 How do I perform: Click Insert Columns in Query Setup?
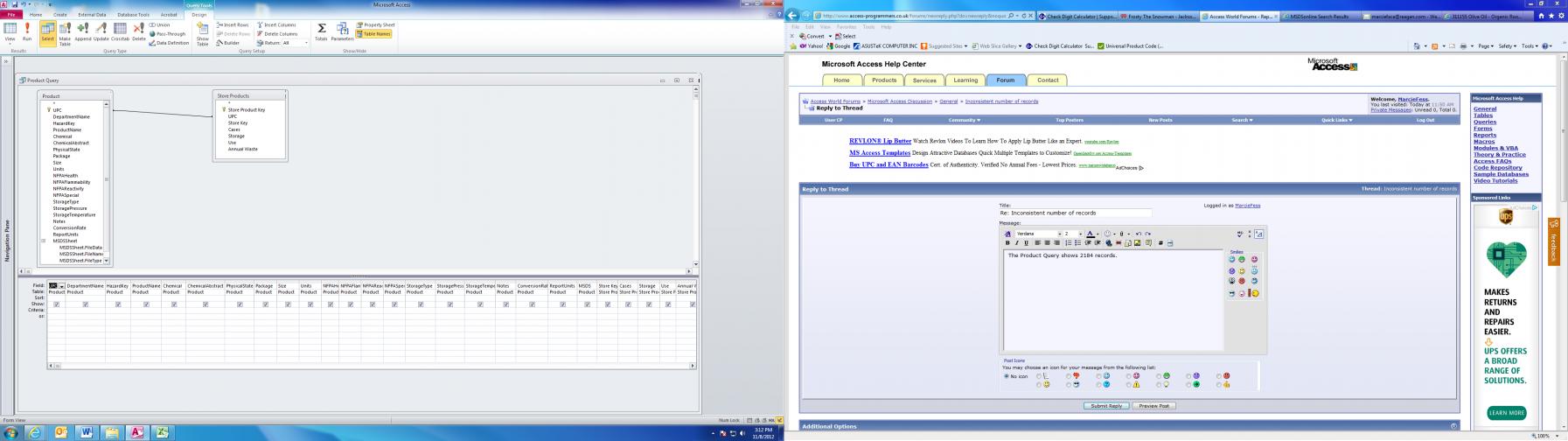pos(276,25)
